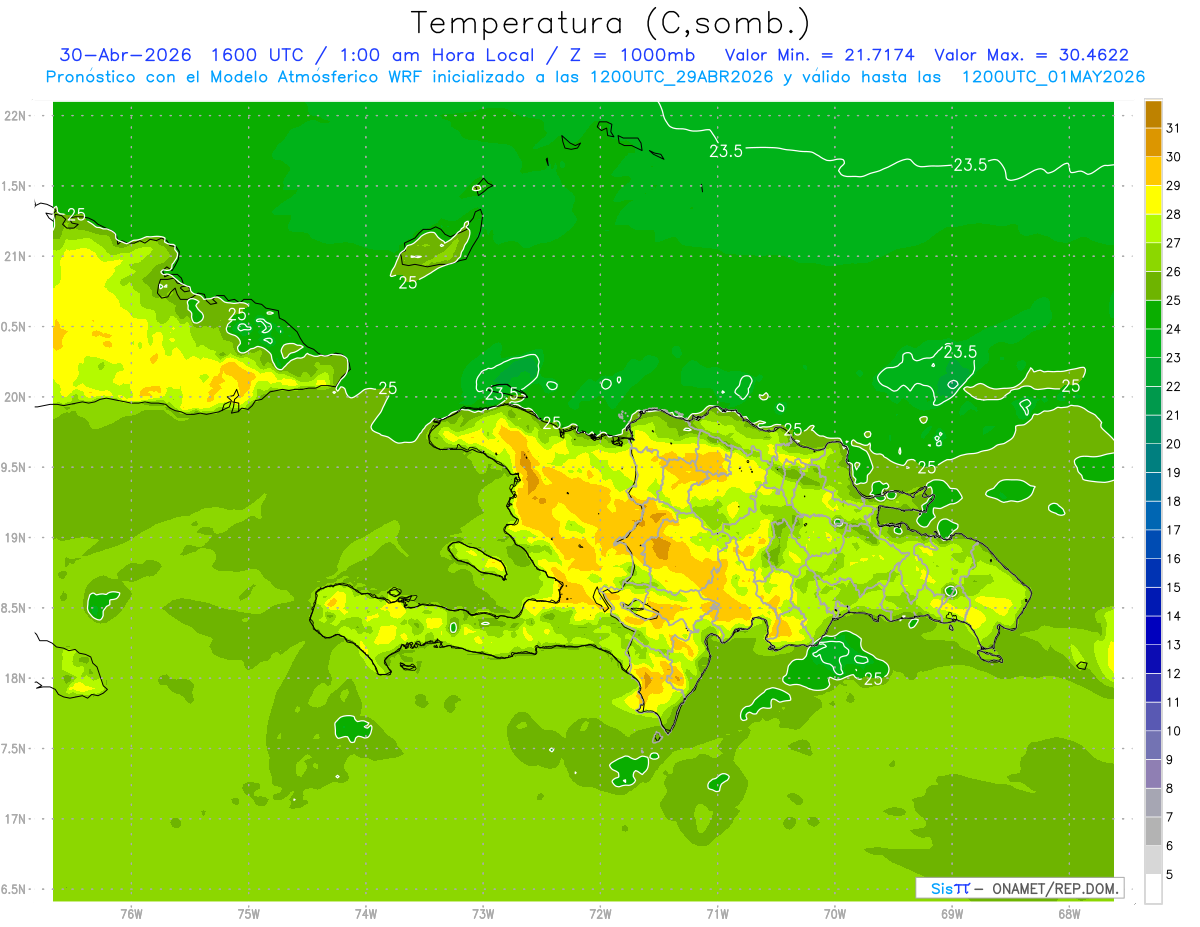Click the Temperatura (C,somb.) title
1200x927 pixels.
click(x=611, y=24)
